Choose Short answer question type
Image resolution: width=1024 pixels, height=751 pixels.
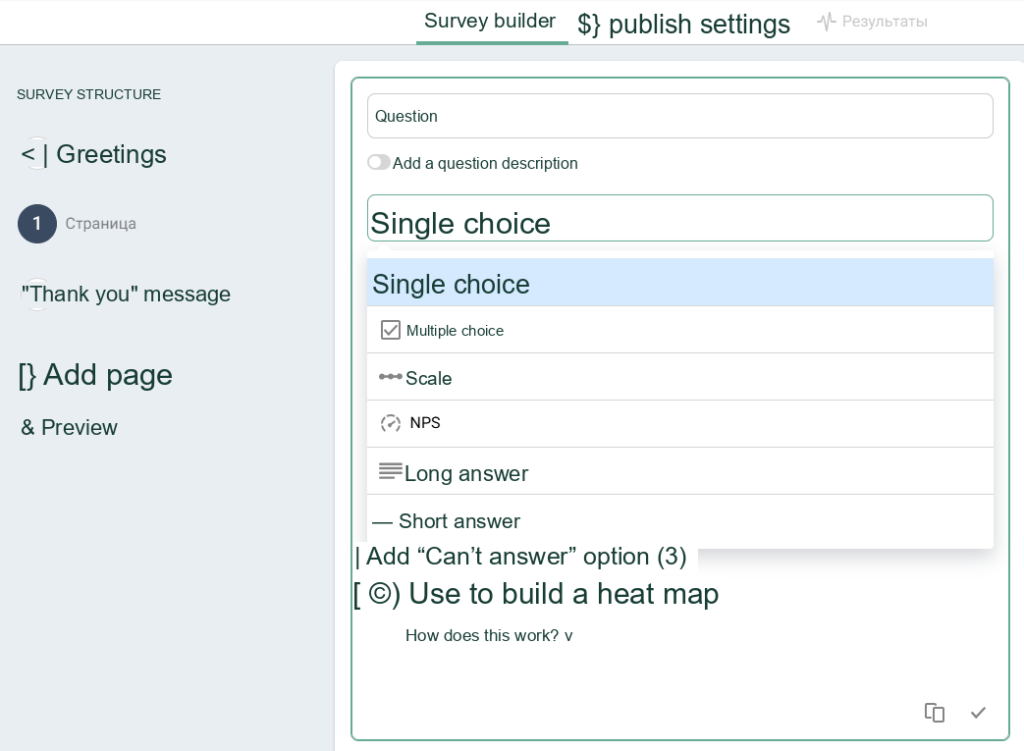(x=680, y=521)
